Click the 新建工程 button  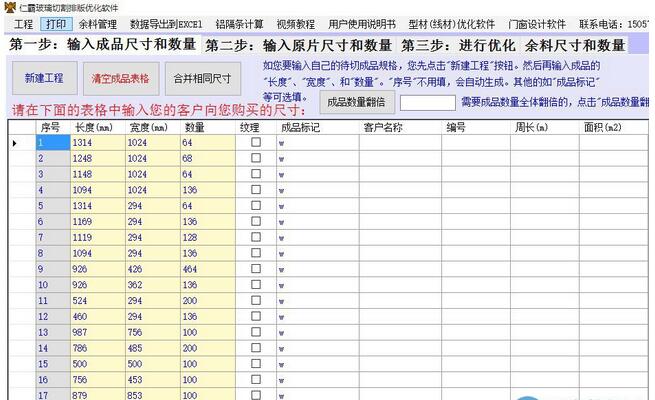tap(44, 78)
